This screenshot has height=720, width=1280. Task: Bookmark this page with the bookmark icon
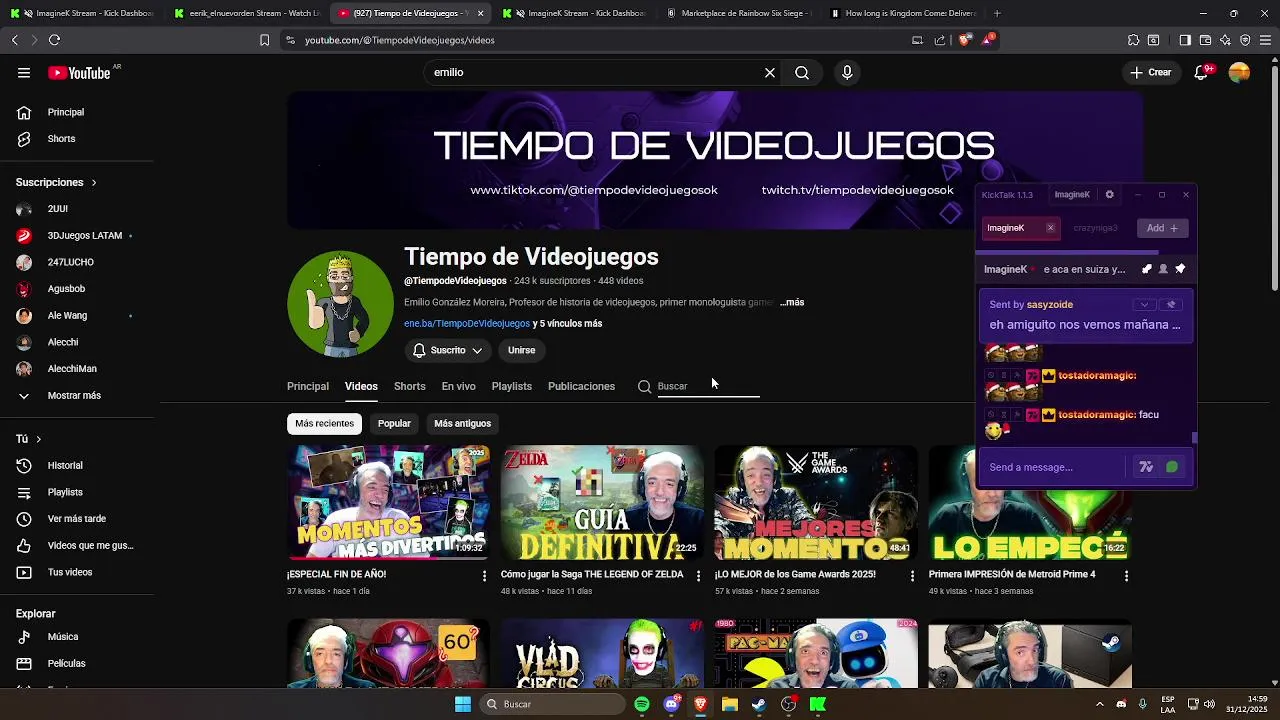coord(264,40)
